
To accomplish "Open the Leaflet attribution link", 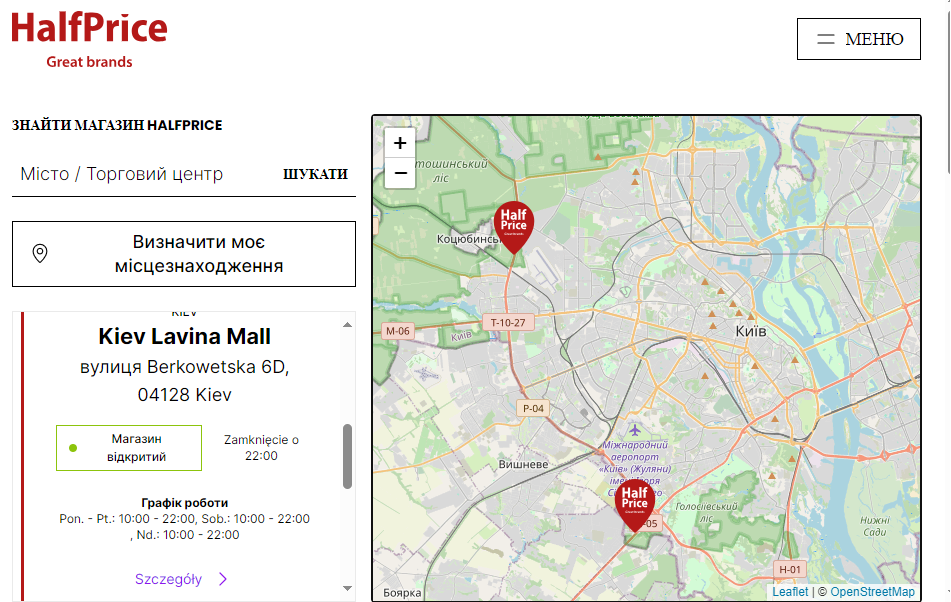I will click(x=790, y=592).
